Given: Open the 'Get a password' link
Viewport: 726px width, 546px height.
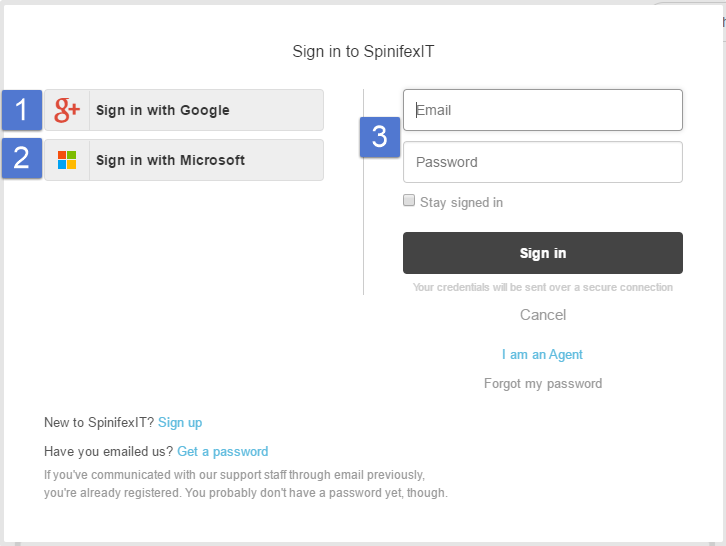Looking at the screenshot, I should tap(222, 451).
